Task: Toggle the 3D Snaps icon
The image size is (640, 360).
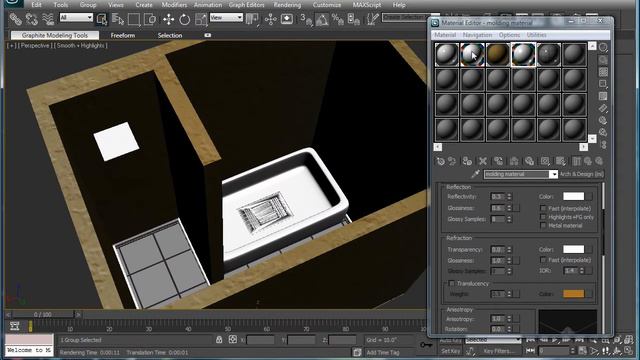Action: (306, 19)
